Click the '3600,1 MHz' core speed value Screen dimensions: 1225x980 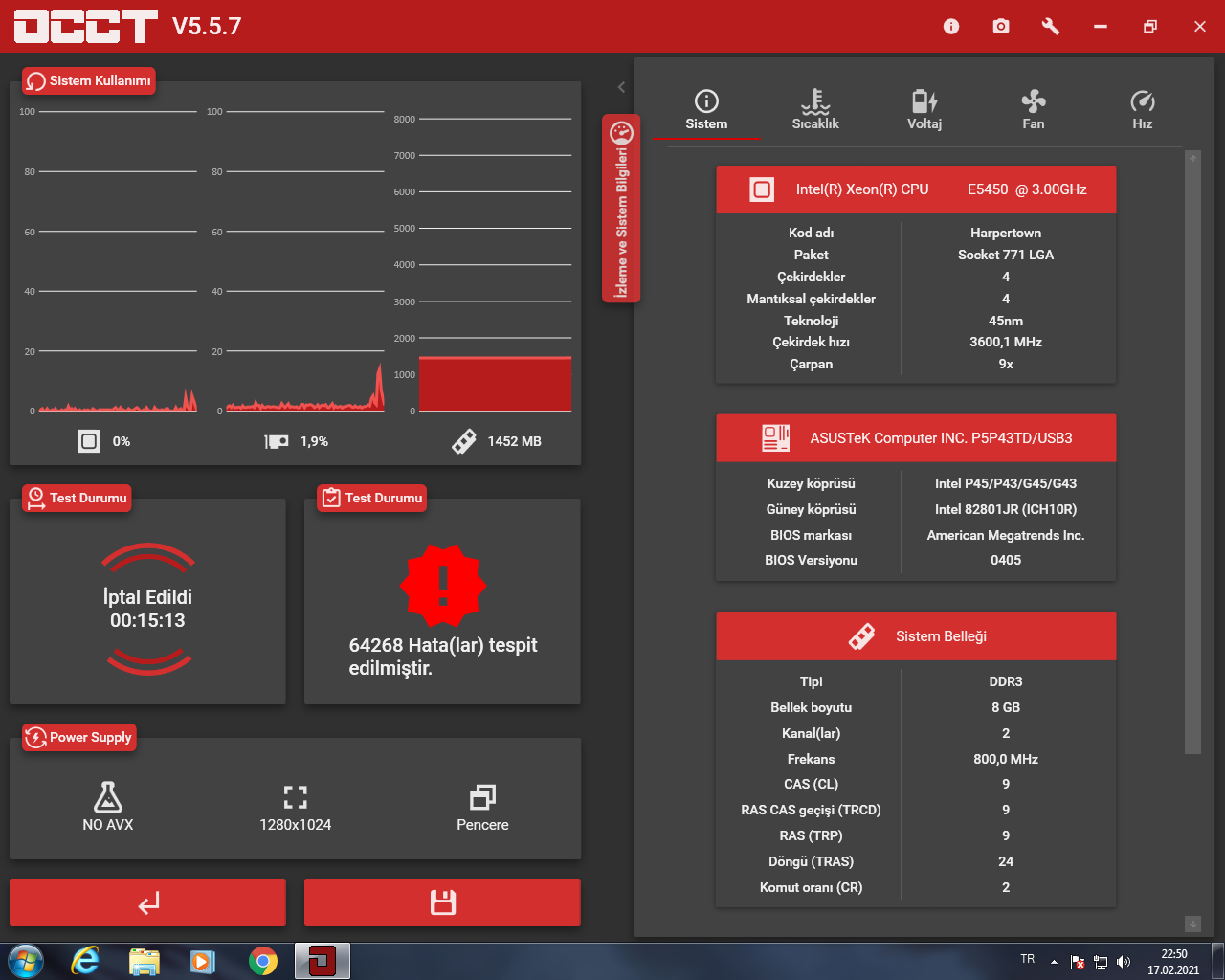(1006, 342)
